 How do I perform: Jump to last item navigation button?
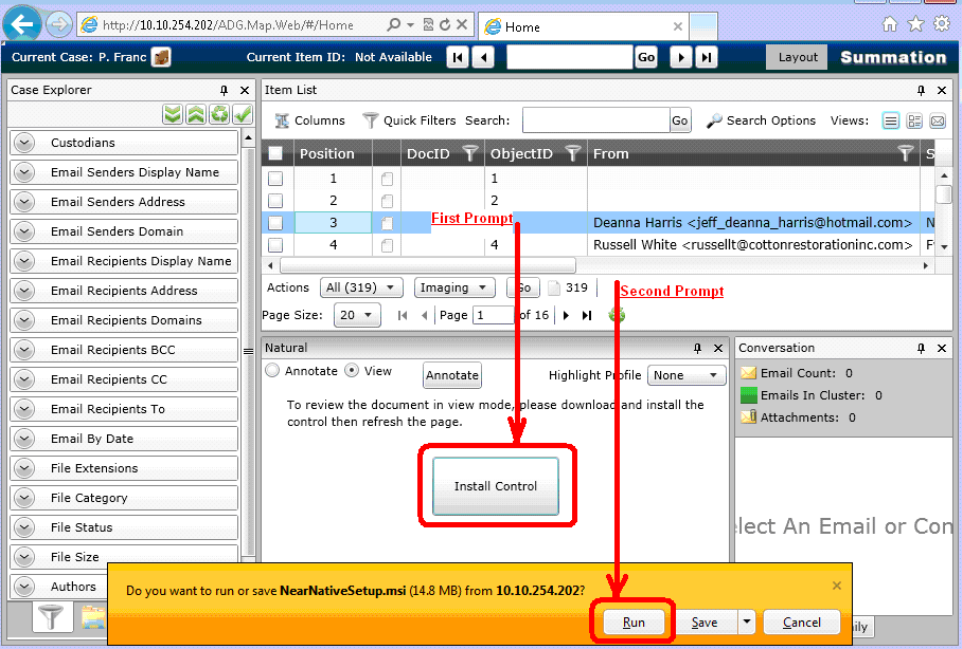point(707,58)
